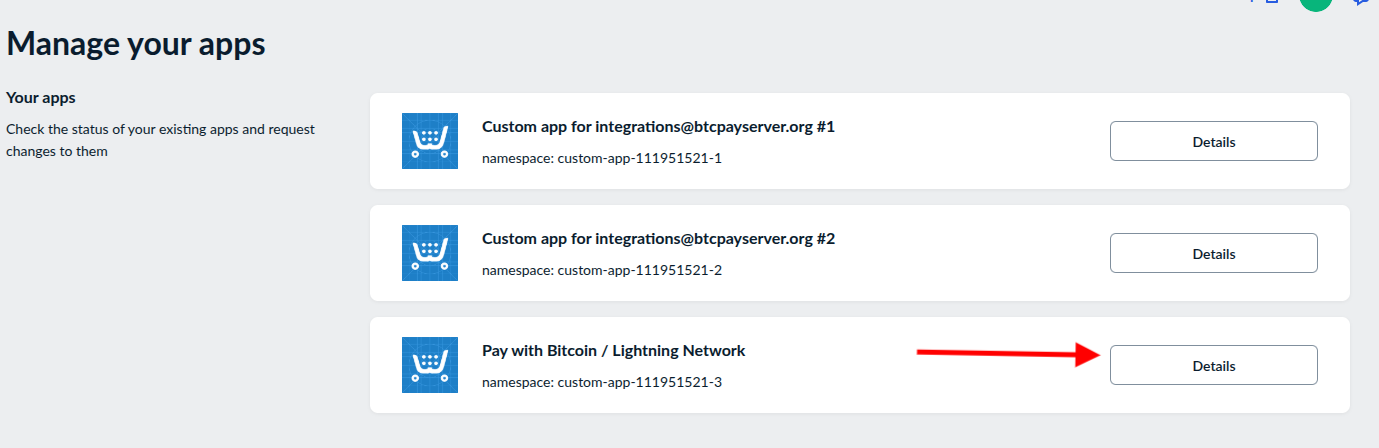The height and width of the screenshot is (448, 1379).
Task: Click namespace text 'custom-app-111951521-3'
Action: coord(639,383)
